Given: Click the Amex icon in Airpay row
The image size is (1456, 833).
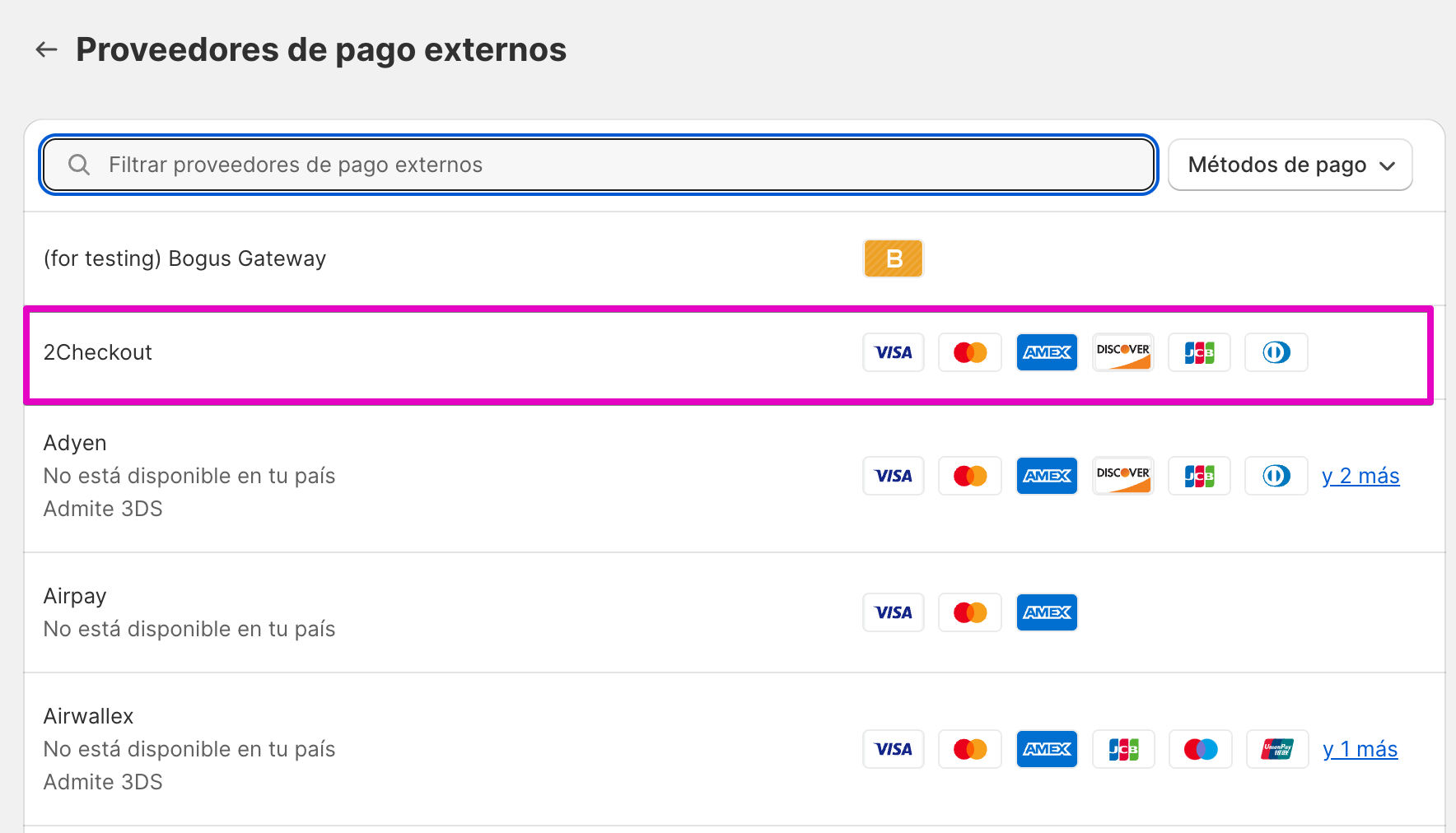Looking at the screenshot, I should point(1047,612).
